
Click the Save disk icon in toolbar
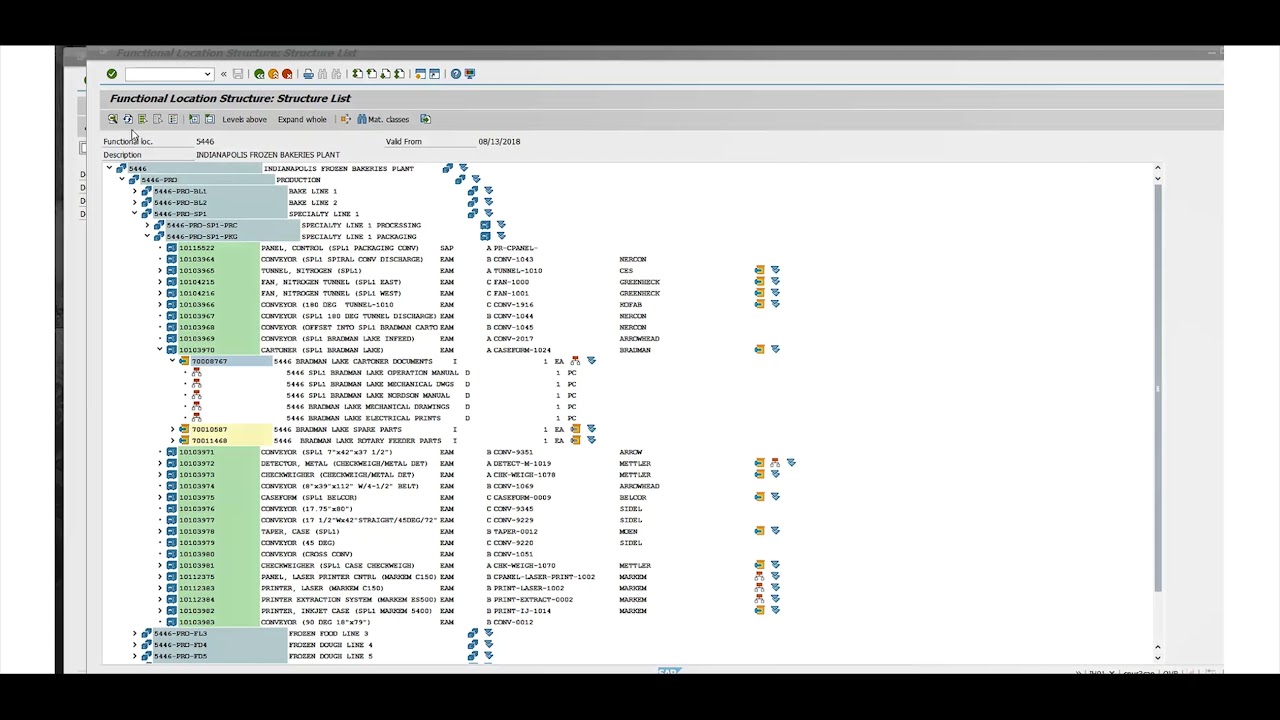tap(238, 74)
